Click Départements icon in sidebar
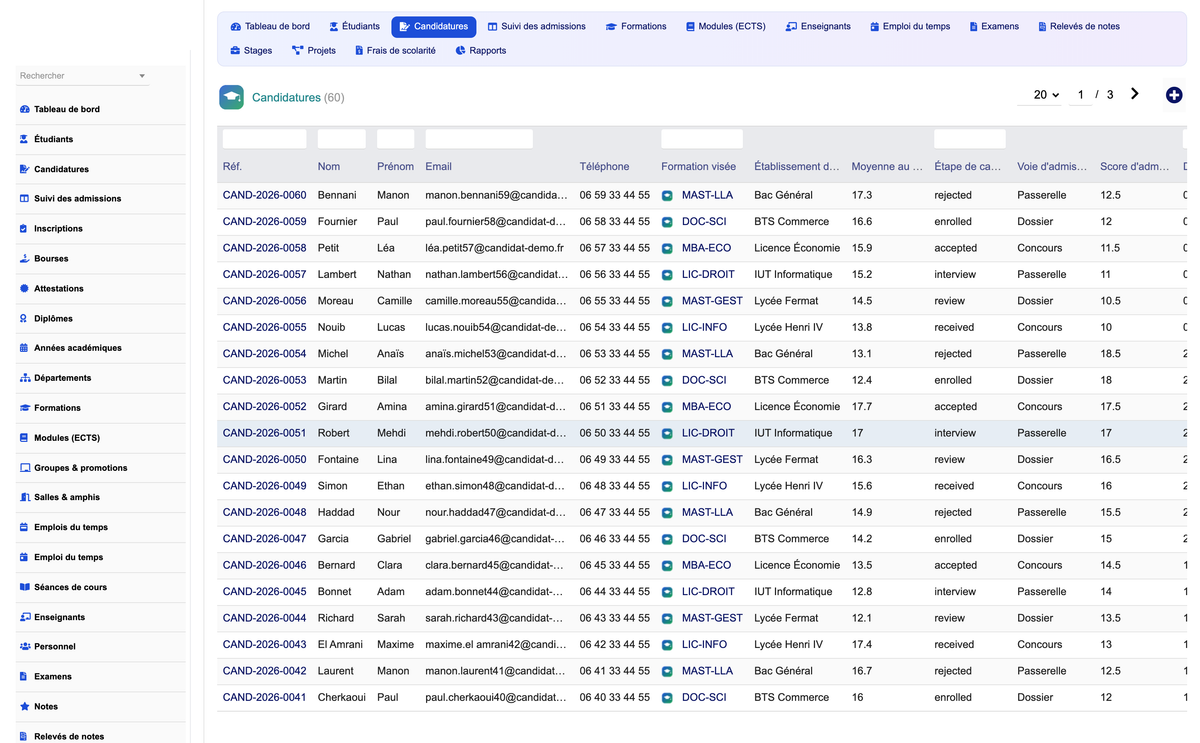 [x=25, y=378]
